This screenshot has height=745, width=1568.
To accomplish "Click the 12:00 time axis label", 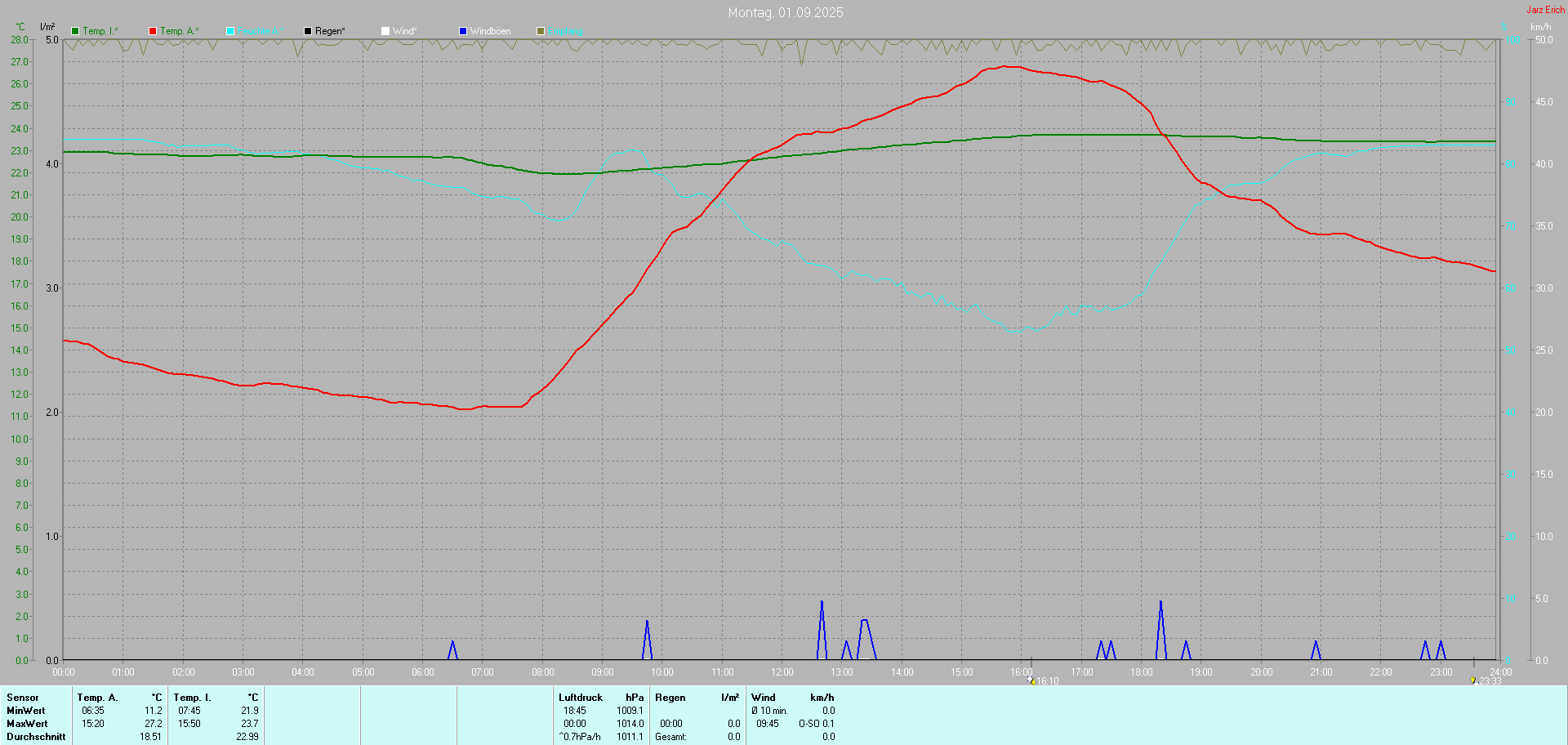I will click(x=782, y=672).
